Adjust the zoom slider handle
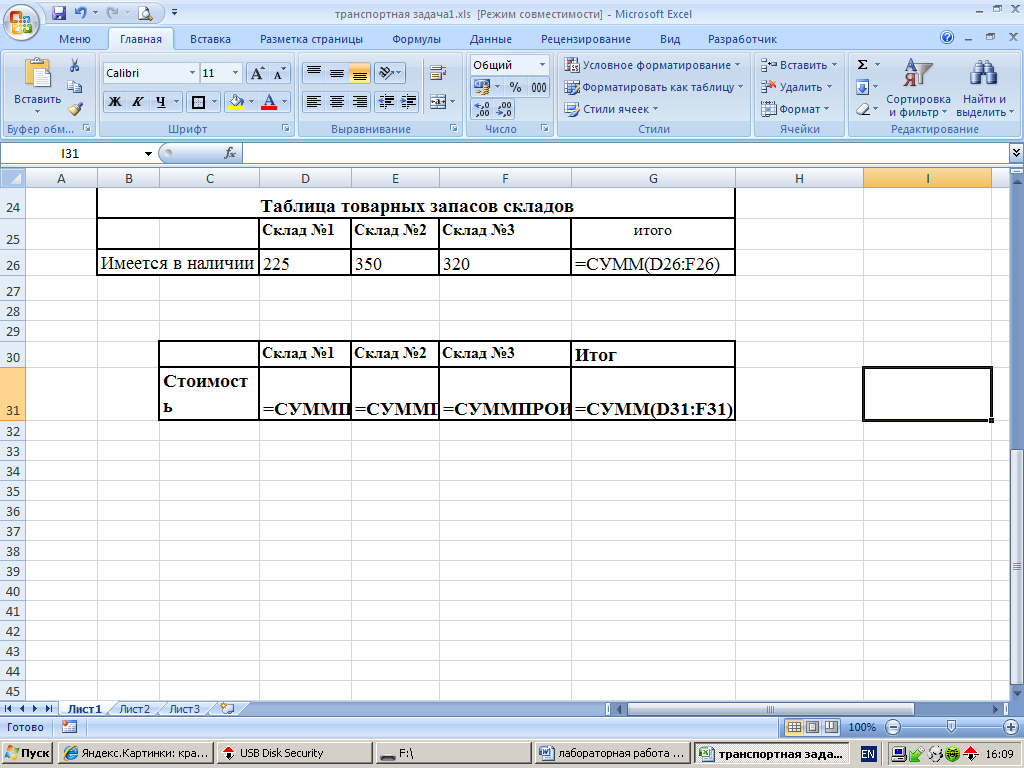Viewport: 1024px width, 768px height. [x=951, y=726]
